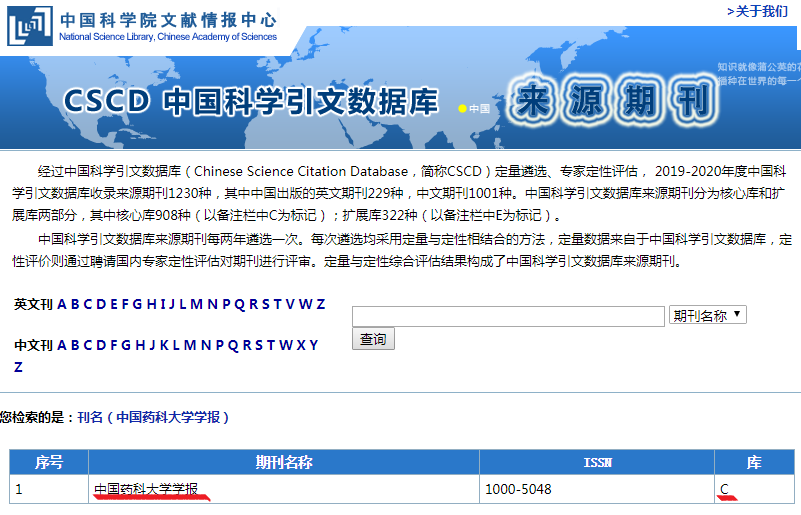Select English journals letter F
The height and width of the screenshot is (515, 801).
pyautogui.click(x=125, y=305)
